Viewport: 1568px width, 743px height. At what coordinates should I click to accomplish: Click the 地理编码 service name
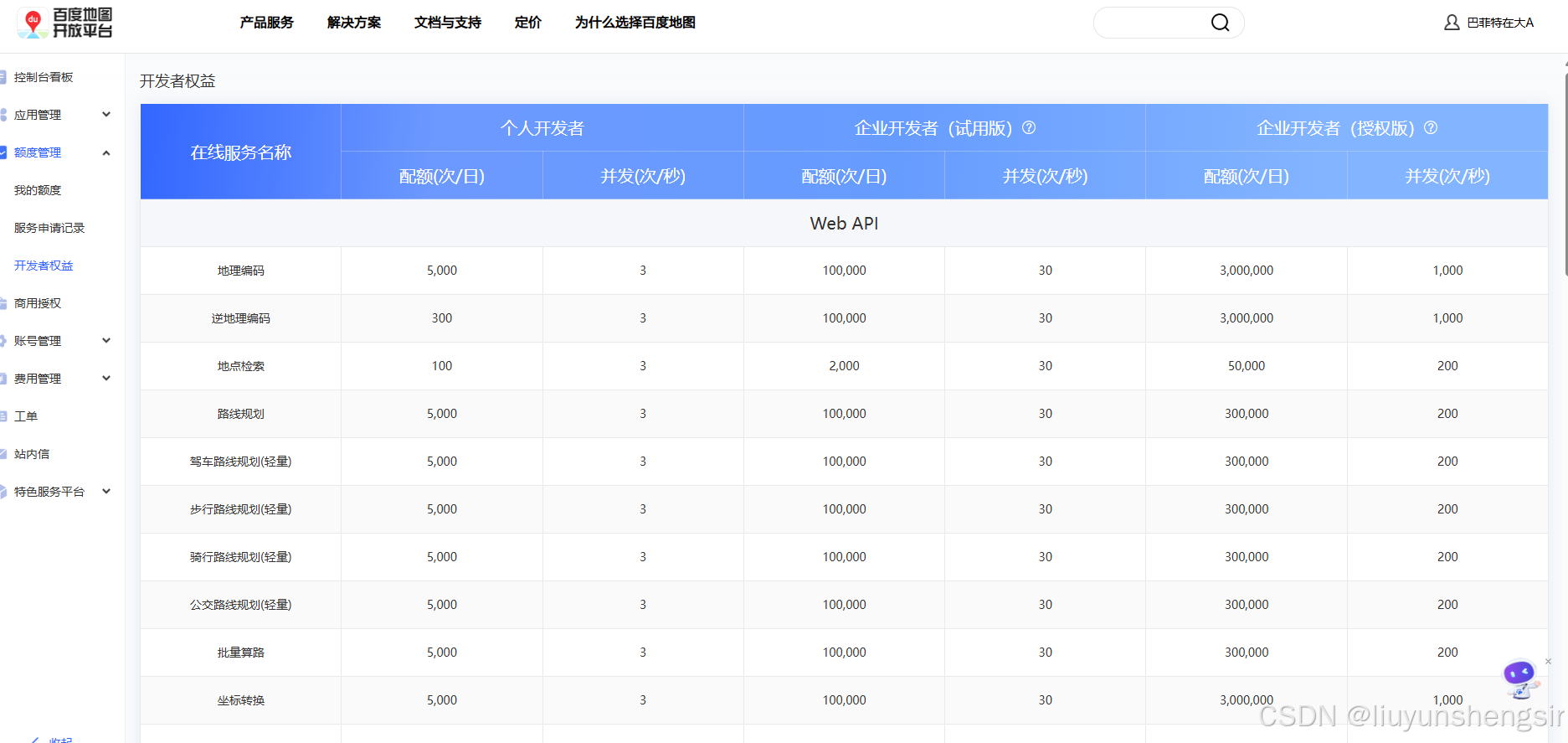[241, 271]
